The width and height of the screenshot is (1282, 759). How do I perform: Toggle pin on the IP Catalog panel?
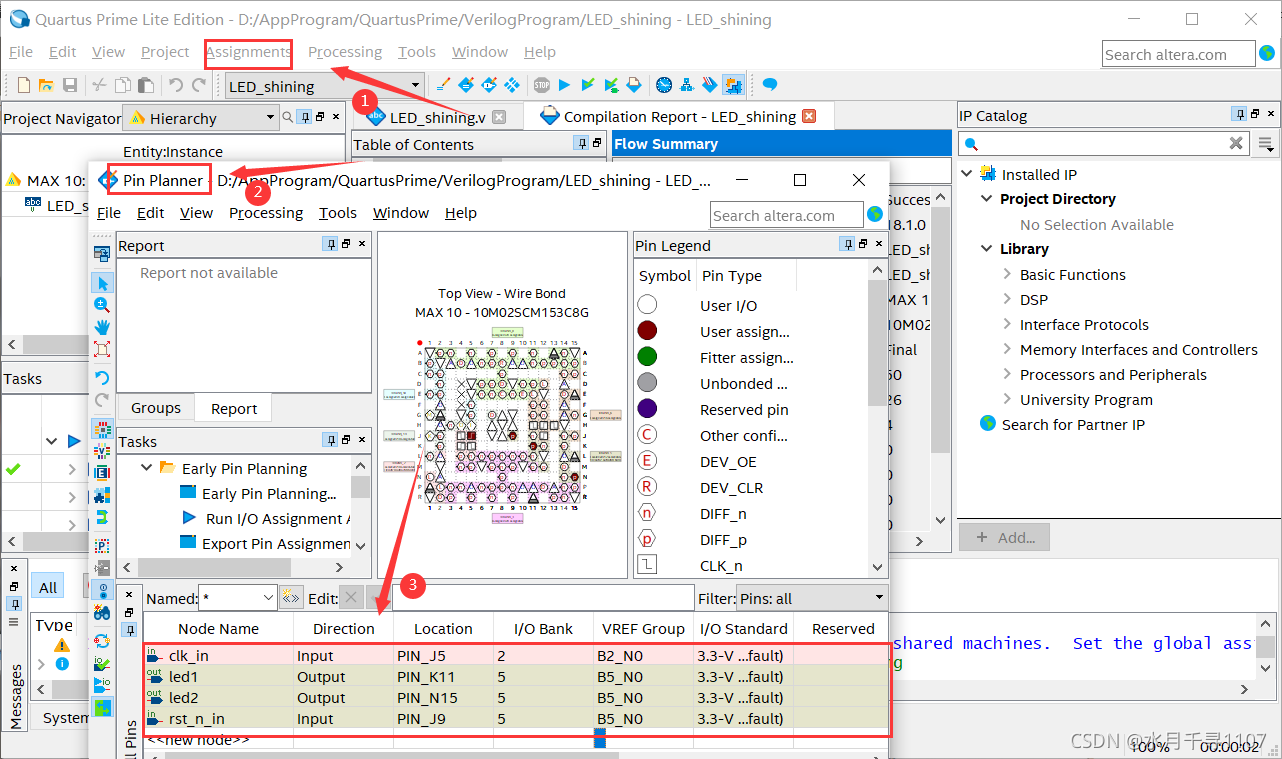coord(1240,115)
